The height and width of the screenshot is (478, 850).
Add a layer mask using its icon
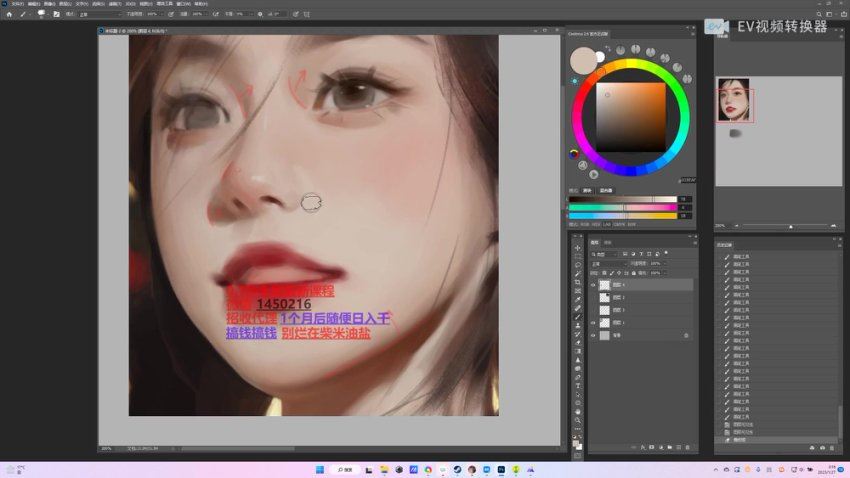[652, 447]
